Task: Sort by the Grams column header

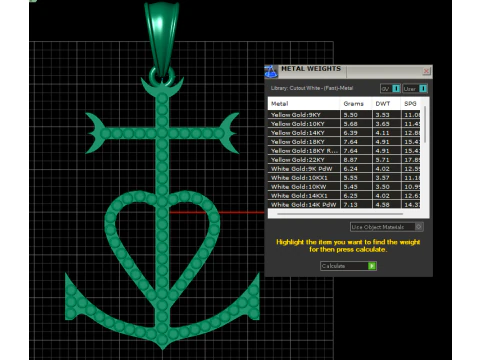Action: click(353, 104)
